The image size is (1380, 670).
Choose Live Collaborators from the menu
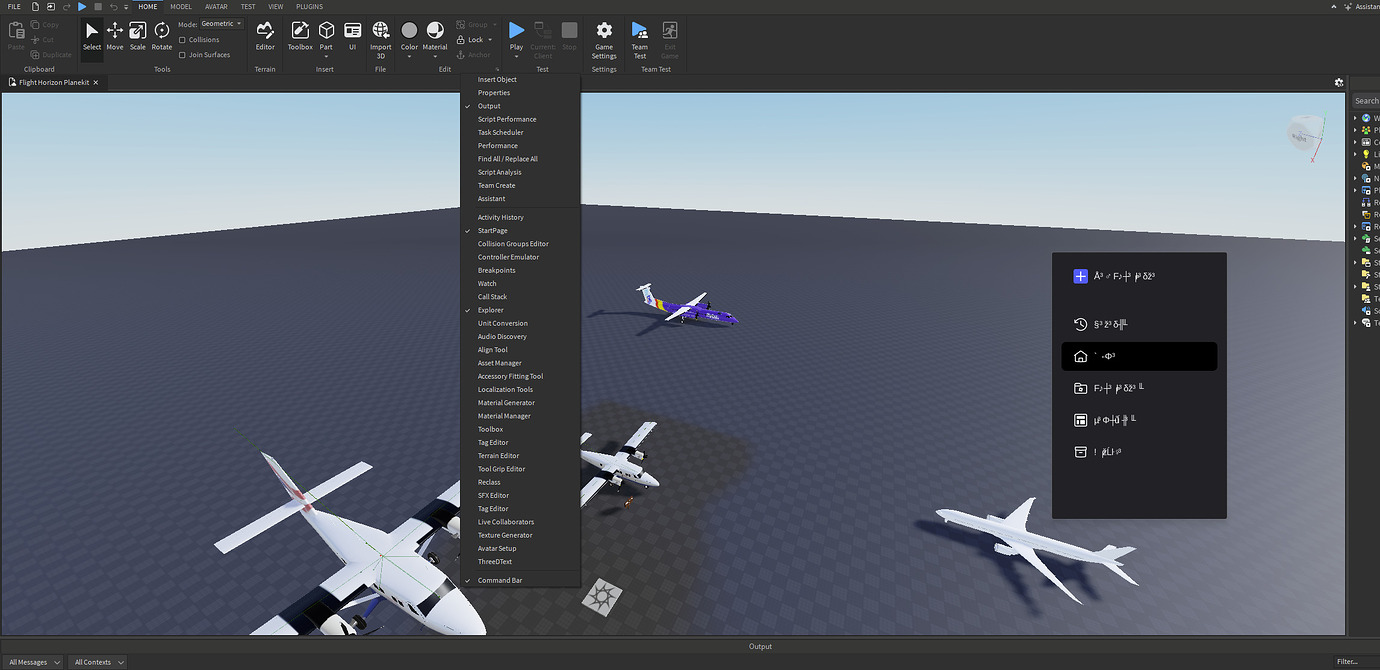pyautogui.click(x=520, y=522)
